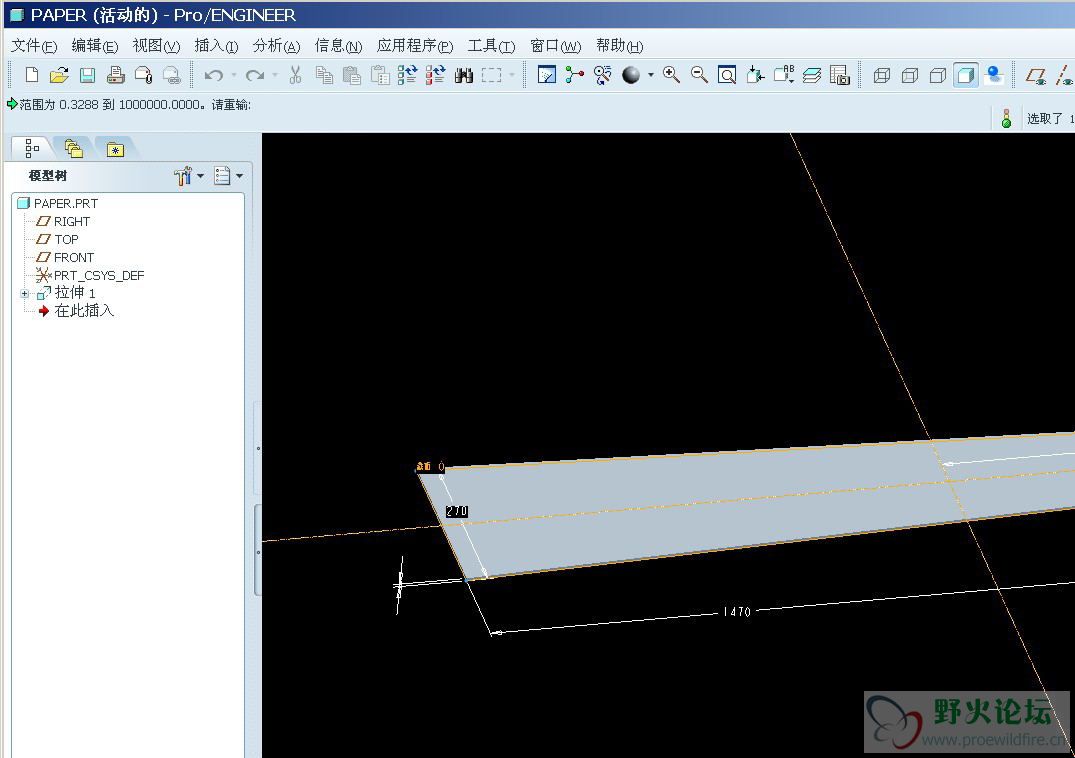
Task: Open the 视图(V) menu
Action: point(156,46)
